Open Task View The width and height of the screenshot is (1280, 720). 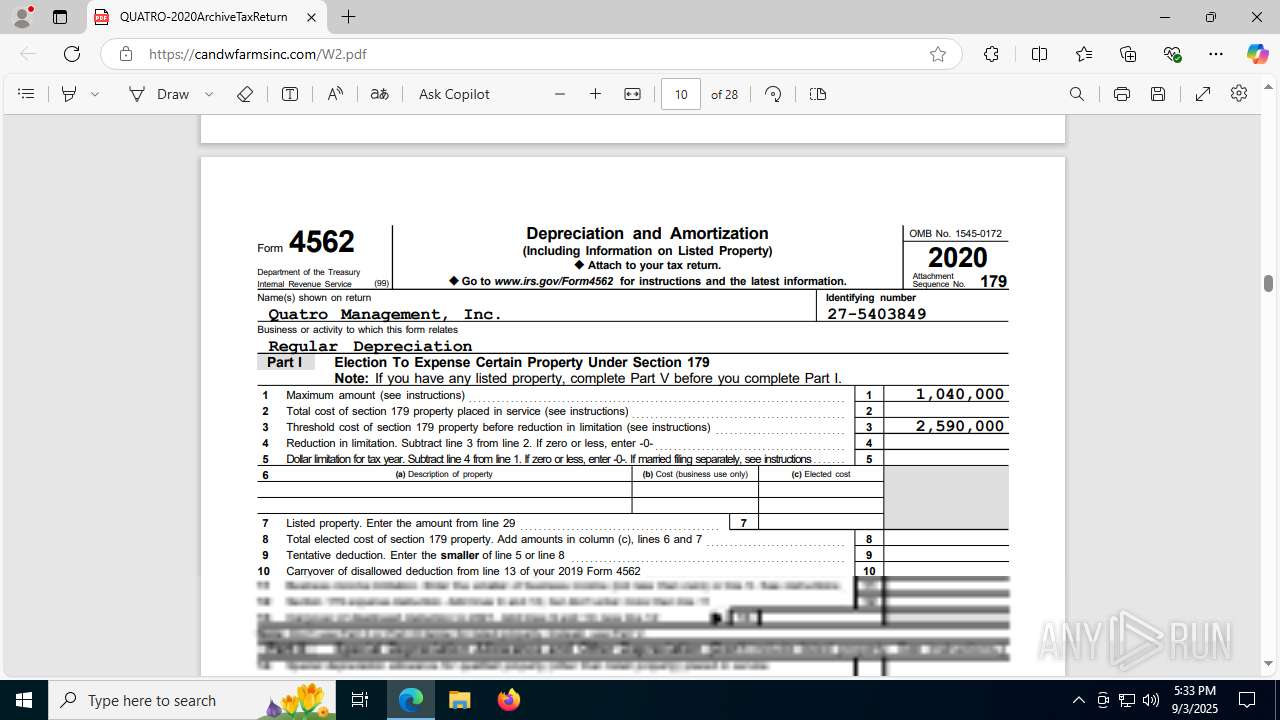click(361, 700)
